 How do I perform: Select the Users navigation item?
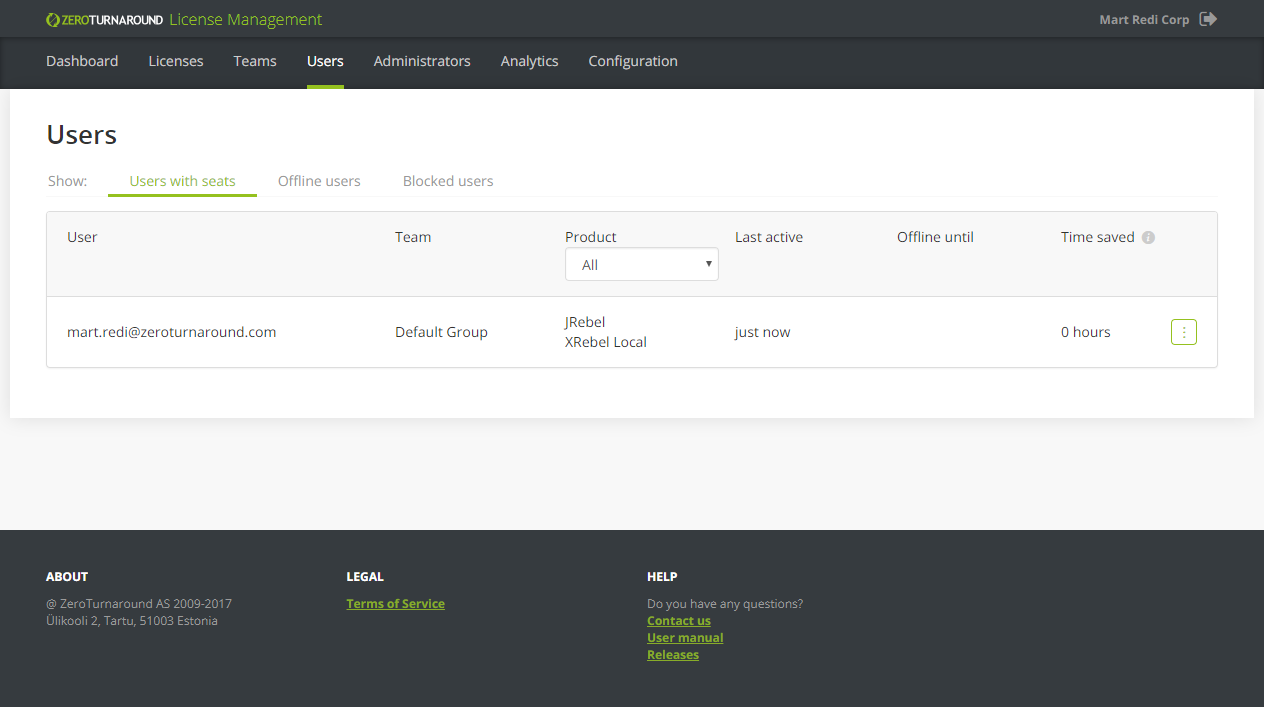click(x=325, y=61)
